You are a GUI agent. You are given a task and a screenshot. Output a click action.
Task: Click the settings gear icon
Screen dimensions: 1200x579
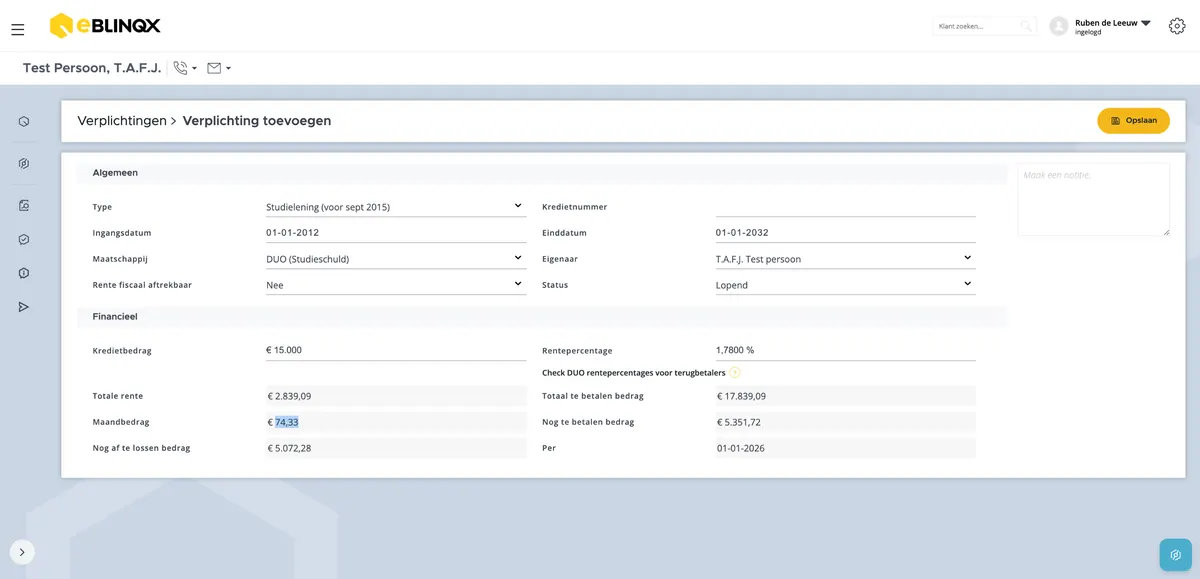click(1177, 26)
